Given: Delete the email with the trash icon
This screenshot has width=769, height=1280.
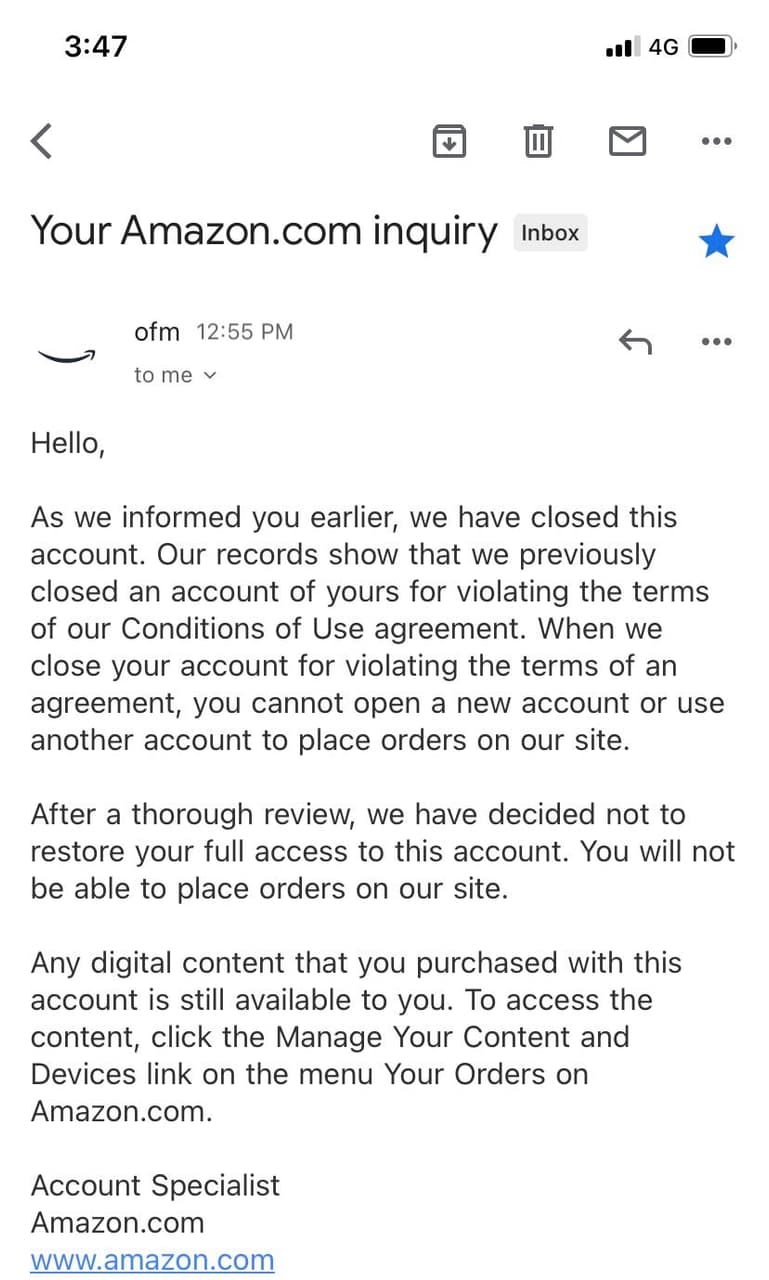Looking at the screenshot, I should pos(538,141).
